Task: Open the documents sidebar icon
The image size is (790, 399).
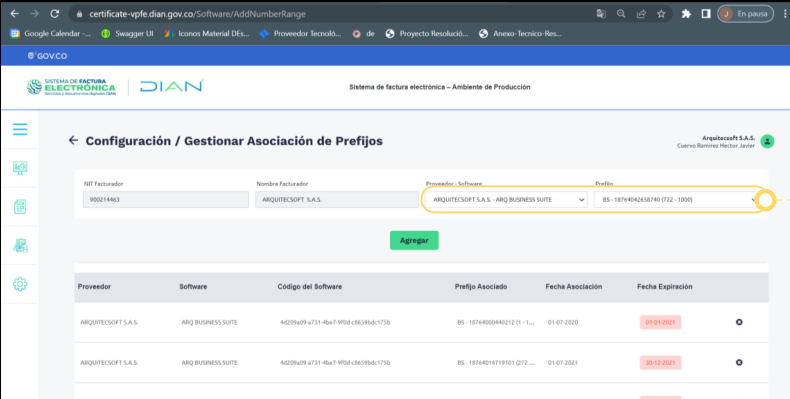Action: (x=20, y=207)
